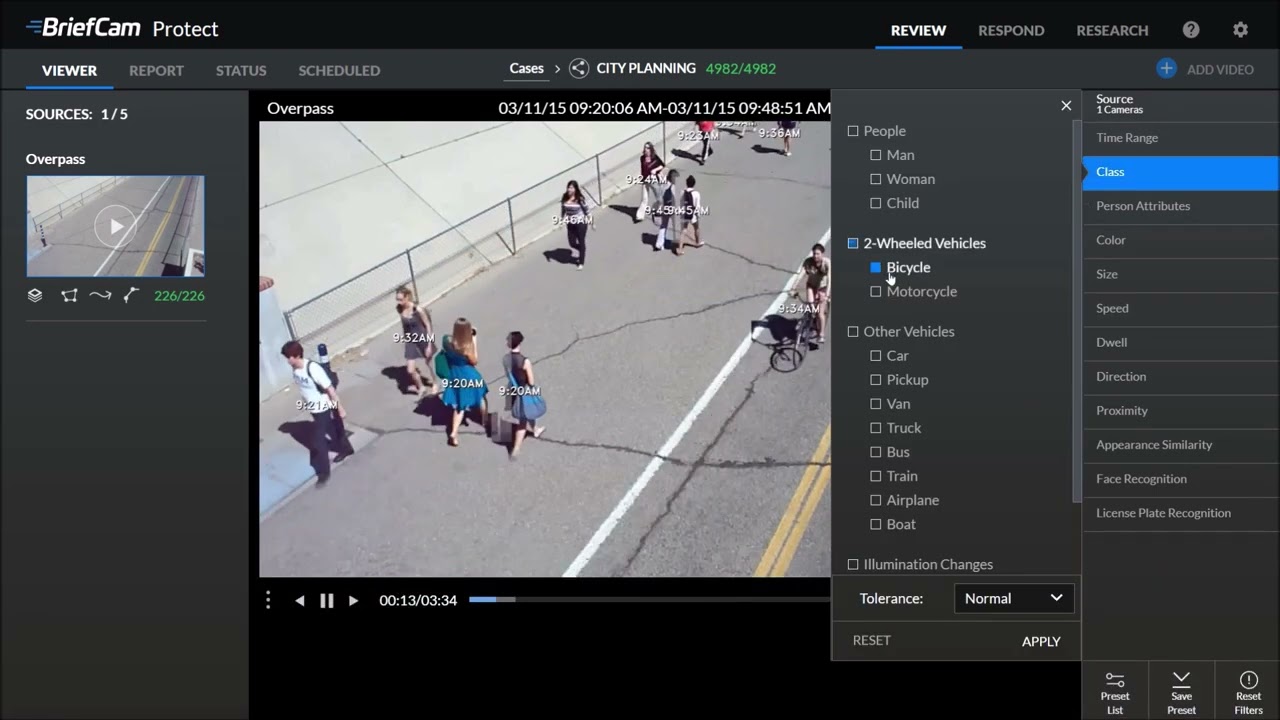
Task: Go to Cases breadcrumb link
Action: pos(526,68)
